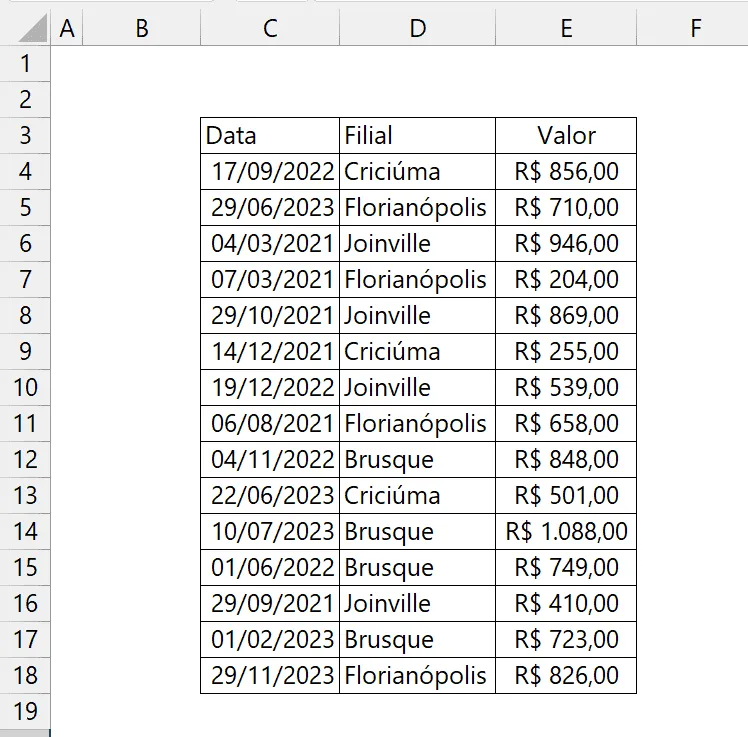Click the Valor header cell
Screen dimensions: 748x737
point(566,135)
